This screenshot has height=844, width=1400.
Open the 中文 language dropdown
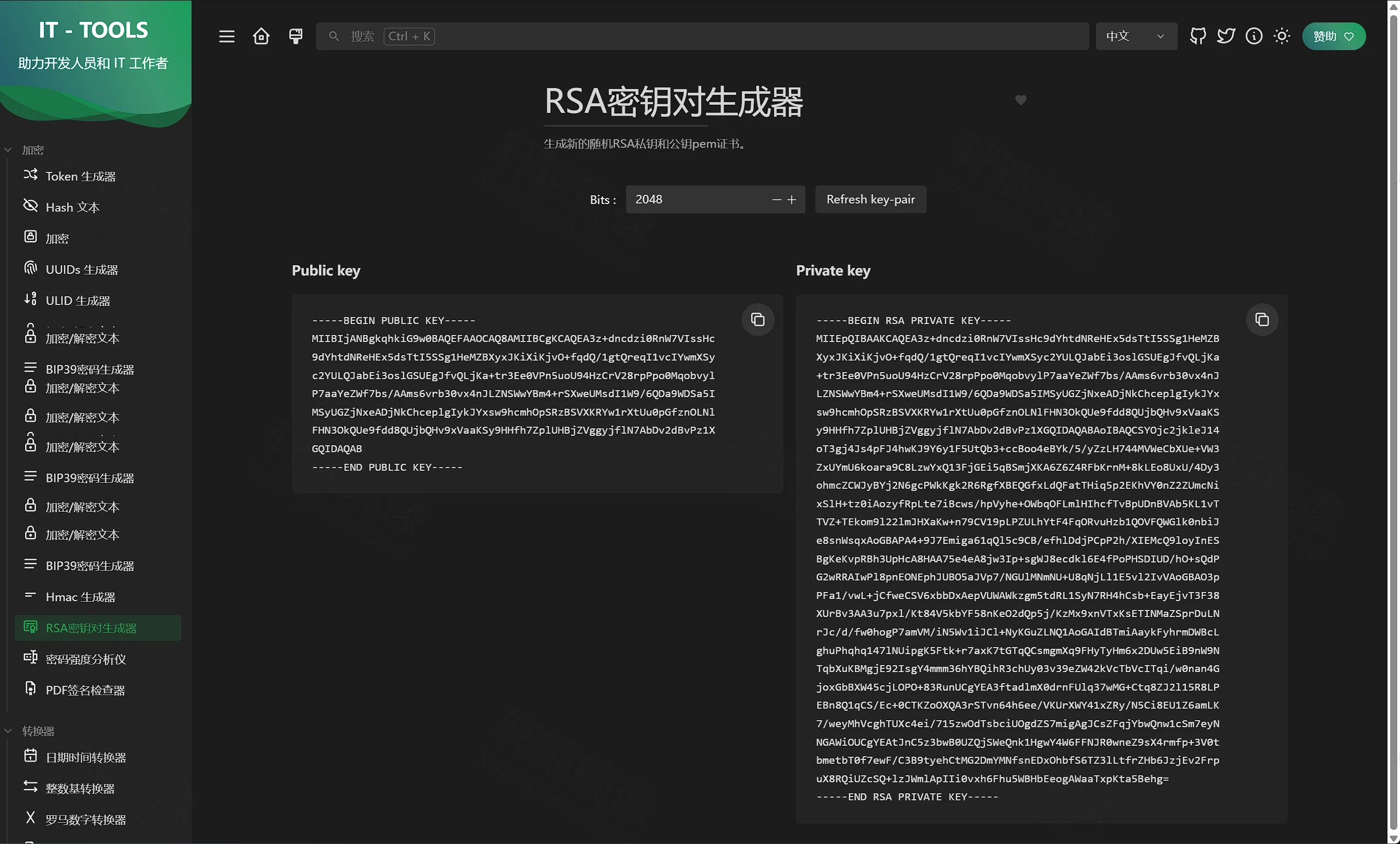[x=1136, y=37]
